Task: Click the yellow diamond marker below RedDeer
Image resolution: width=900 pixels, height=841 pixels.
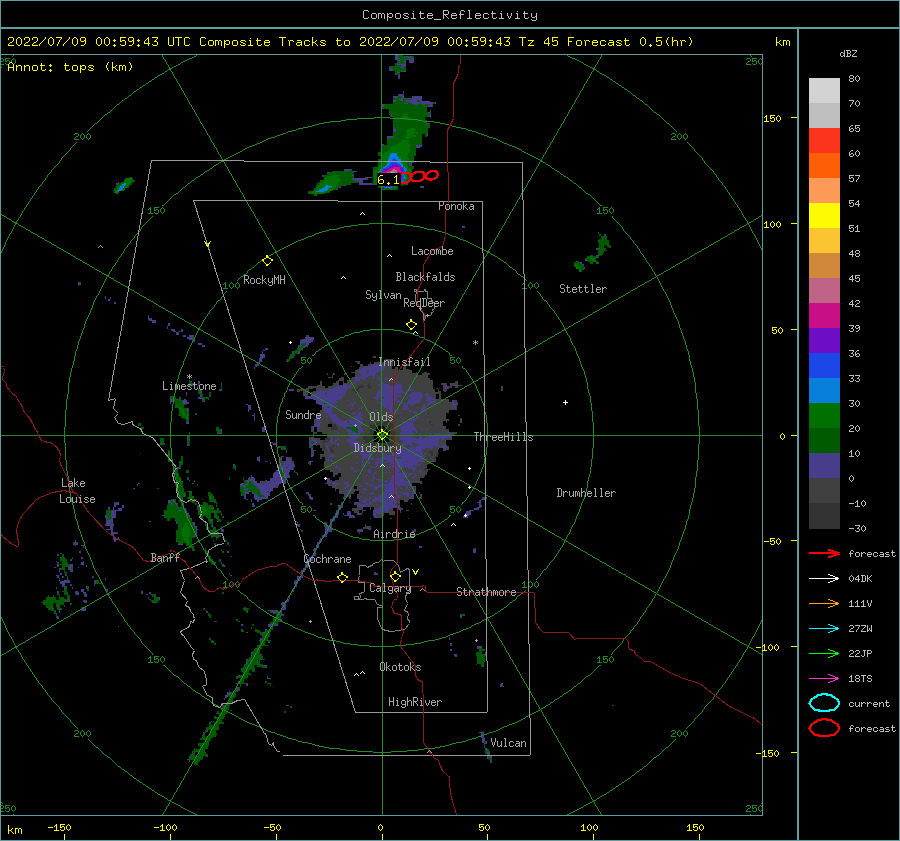Action: (411, 325)
